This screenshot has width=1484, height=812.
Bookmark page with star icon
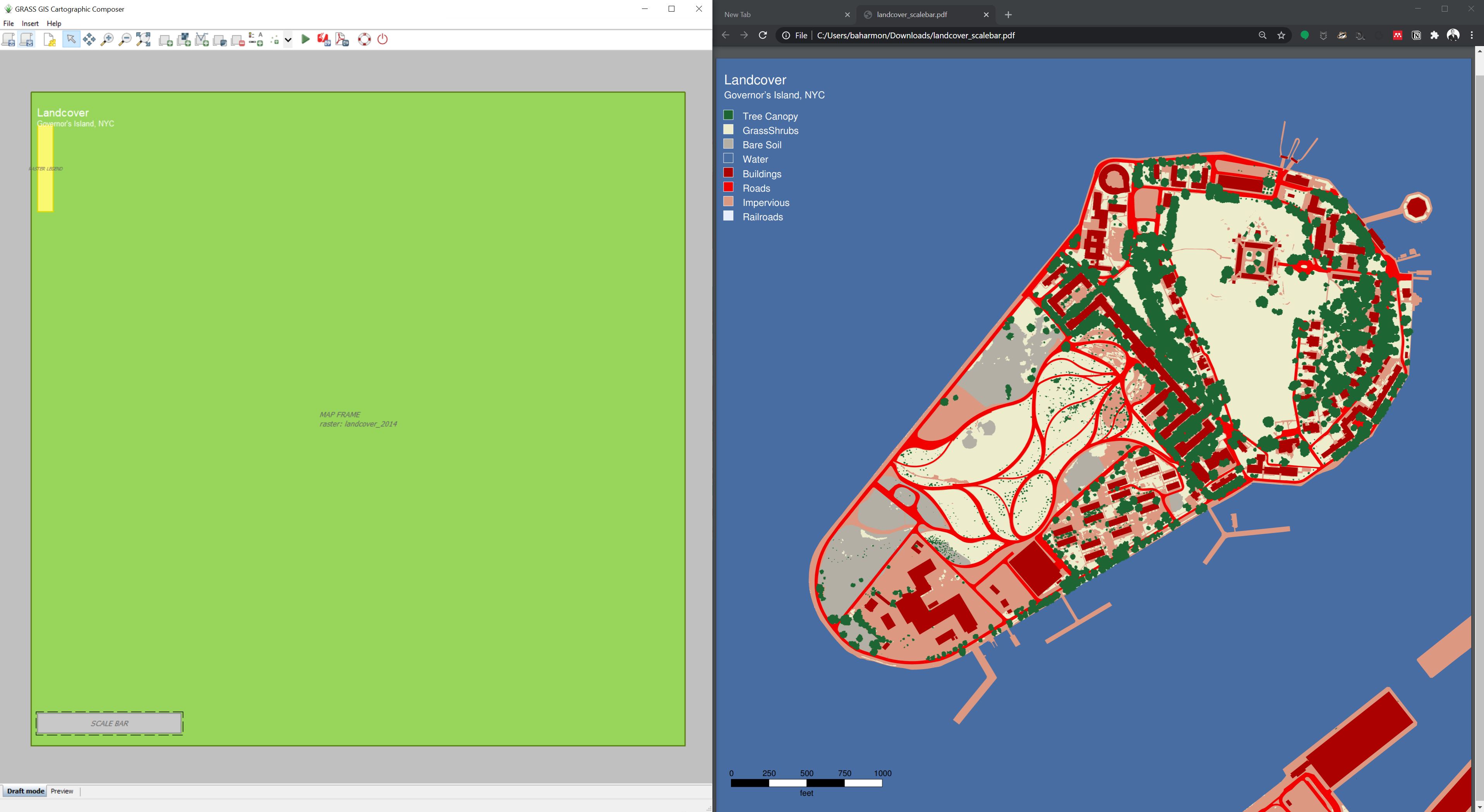click(1281, 35)
